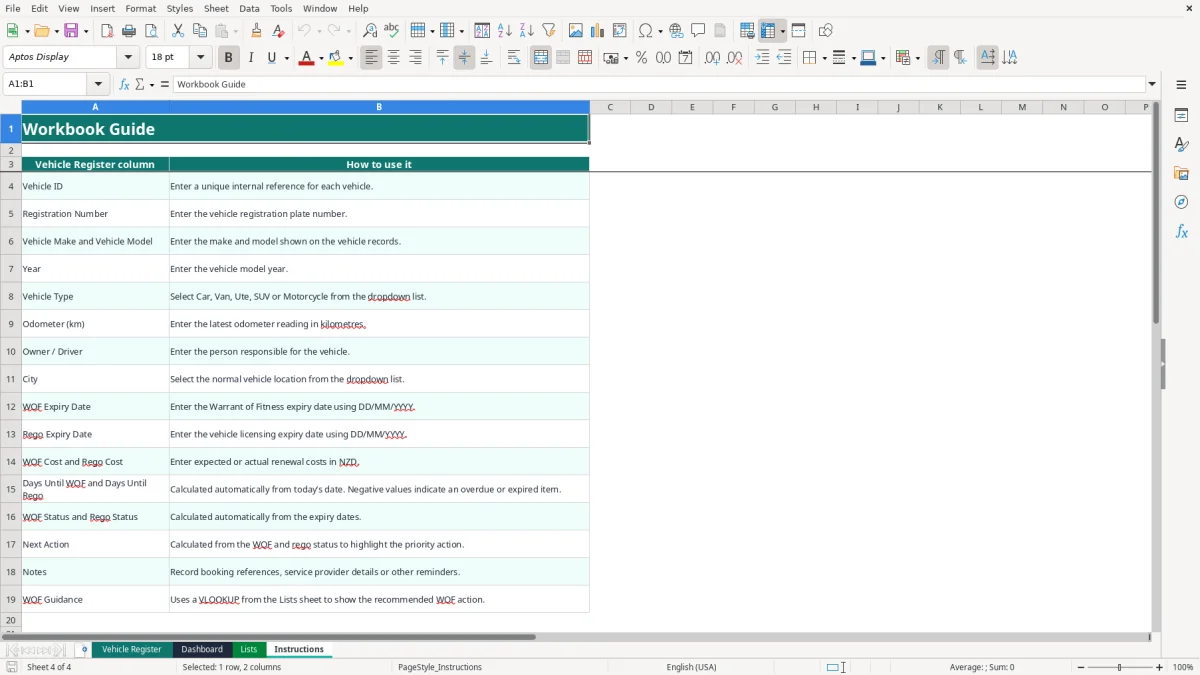
Task: Click the column B header
Action: pos(379,107)
